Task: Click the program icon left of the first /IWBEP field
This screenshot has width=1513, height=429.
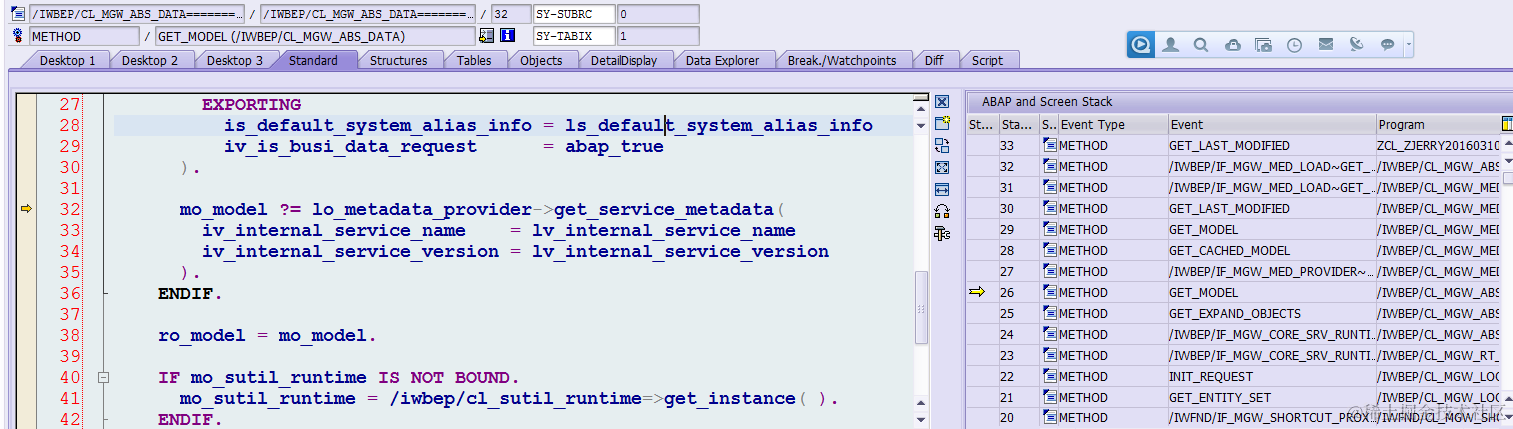Action: tap(18, 14)
